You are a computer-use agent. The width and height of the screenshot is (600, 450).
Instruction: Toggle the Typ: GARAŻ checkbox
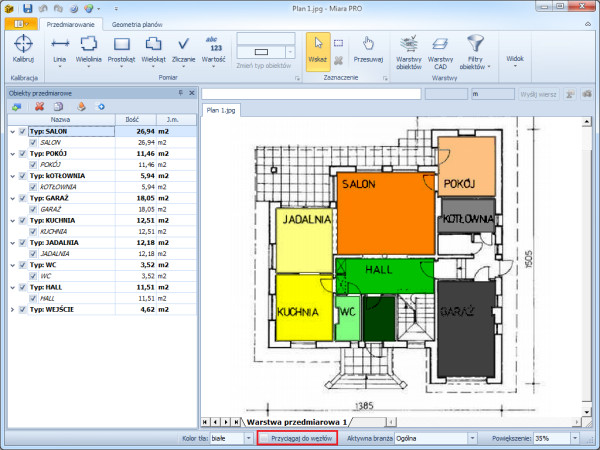pos(23,198)
